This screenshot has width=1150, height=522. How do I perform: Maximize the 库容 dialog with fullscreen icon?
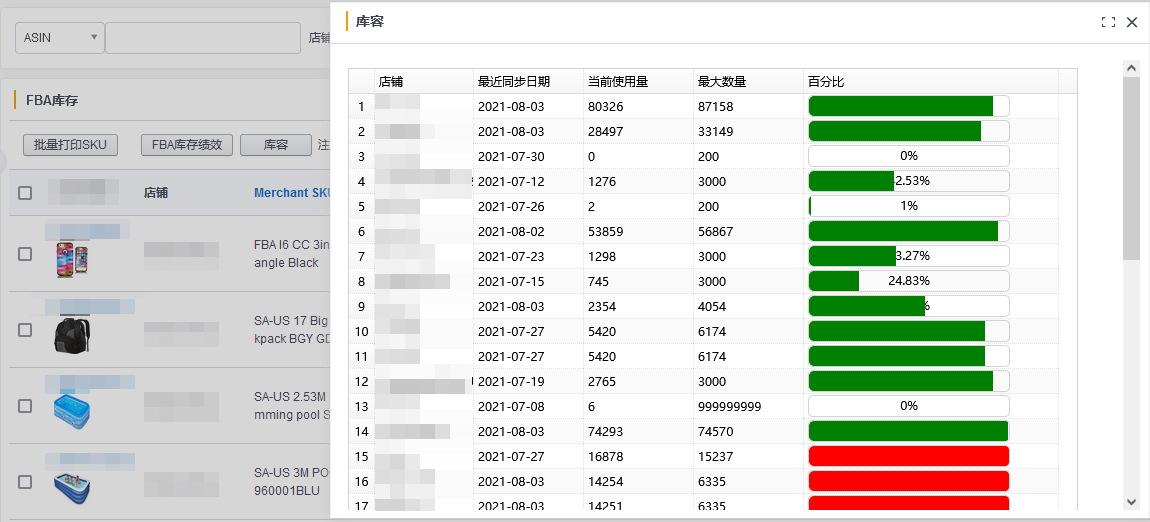pyautogui.click(x=1108, y=22)
